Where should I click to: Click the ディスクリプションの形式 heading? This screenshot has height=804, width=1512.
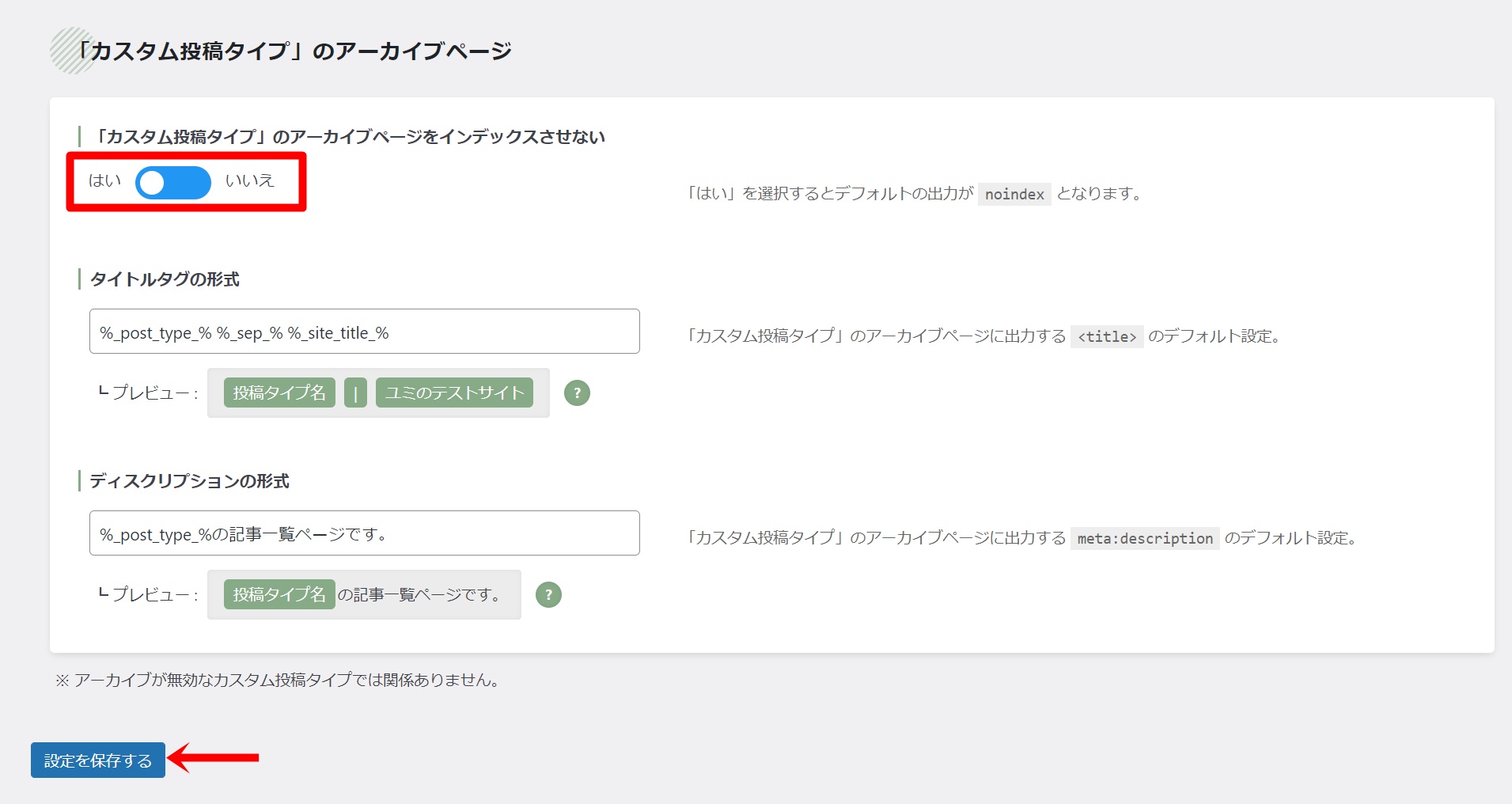(x=189, y=481)
